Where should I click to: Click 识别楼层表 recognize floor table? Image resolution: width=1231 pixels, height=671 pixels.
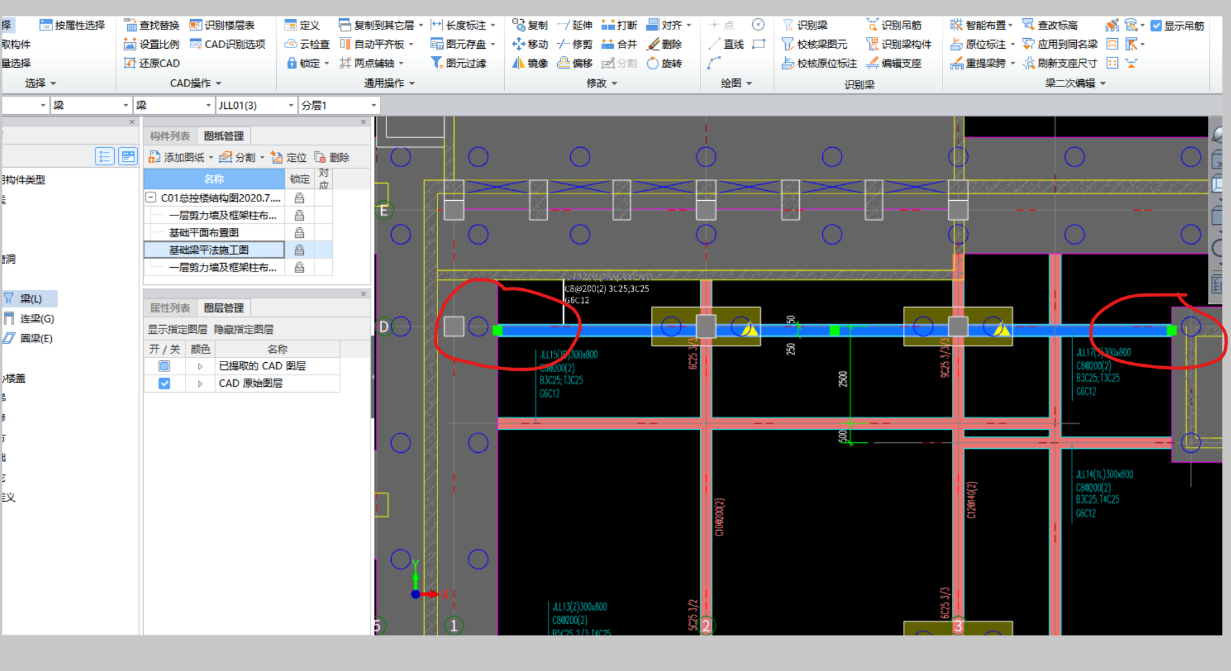222,25
